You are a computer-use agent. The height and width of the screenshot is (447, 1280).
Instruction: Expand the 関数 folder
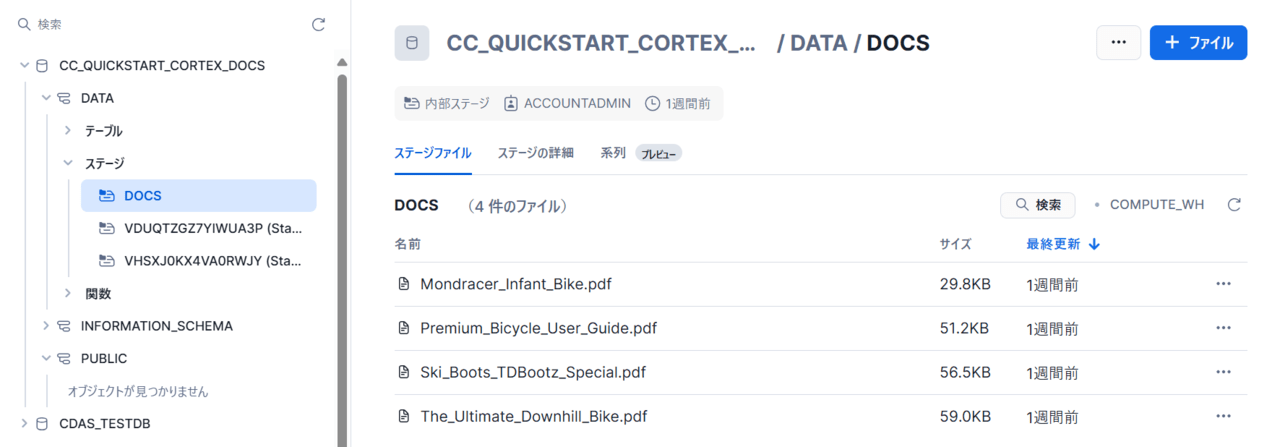pos(67,294)
